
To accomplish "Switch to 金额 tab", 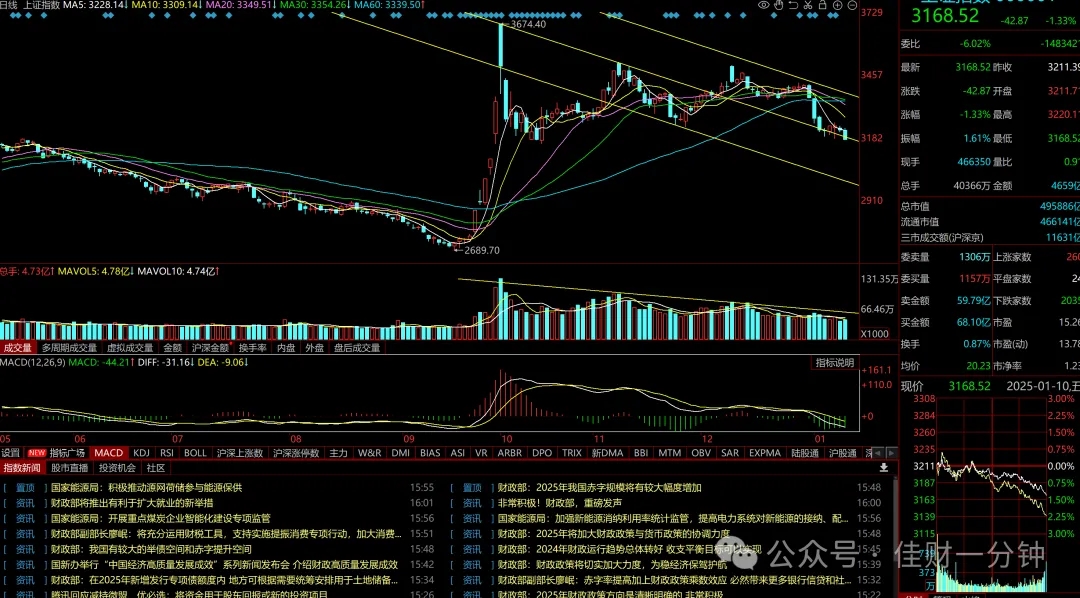I will pos(172,348).
